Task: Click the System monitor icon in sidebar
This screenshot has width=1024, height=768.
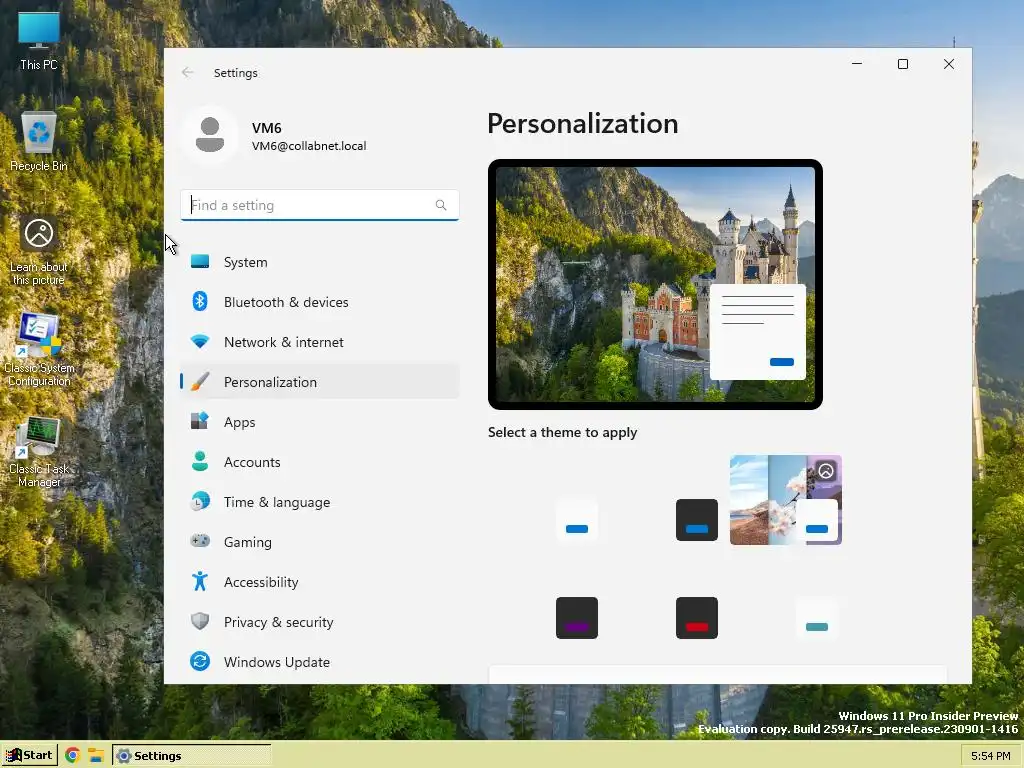Action: click(x=200, y=262)
